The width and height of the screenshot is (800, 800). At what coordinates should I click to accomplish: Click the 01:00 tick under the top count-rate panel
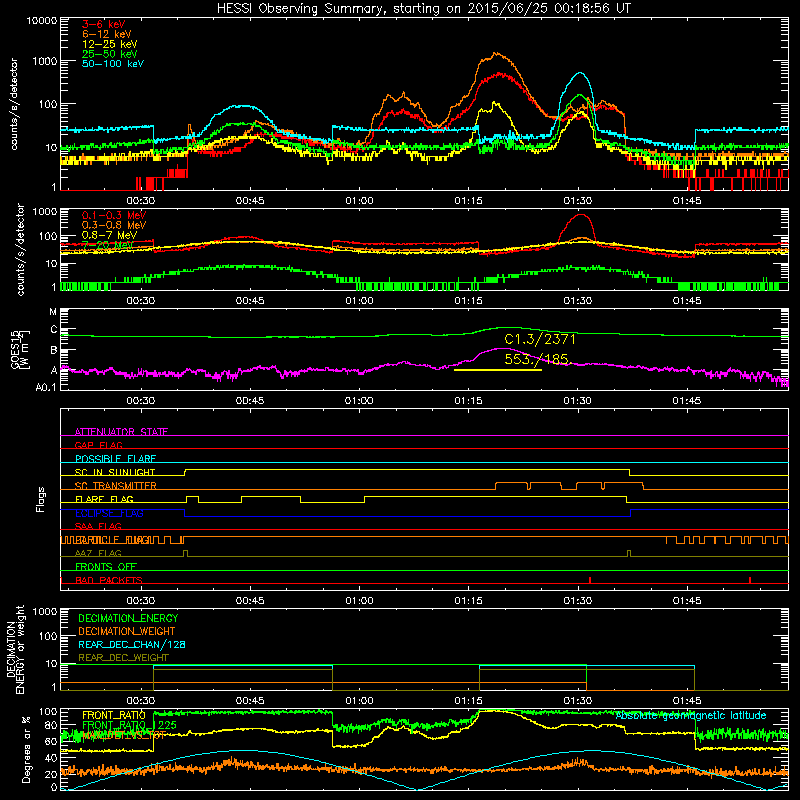pos(359,201)
